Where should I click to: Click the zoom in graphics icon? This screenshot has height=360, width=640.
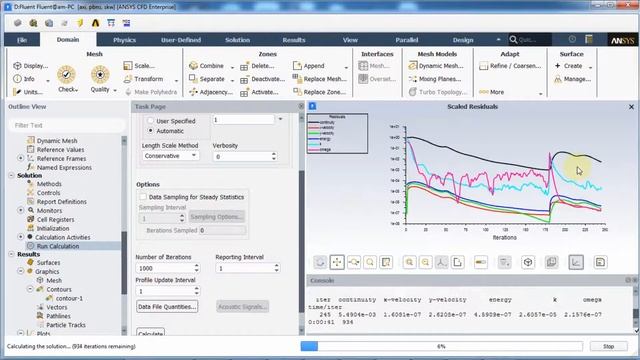pos(409,262)
